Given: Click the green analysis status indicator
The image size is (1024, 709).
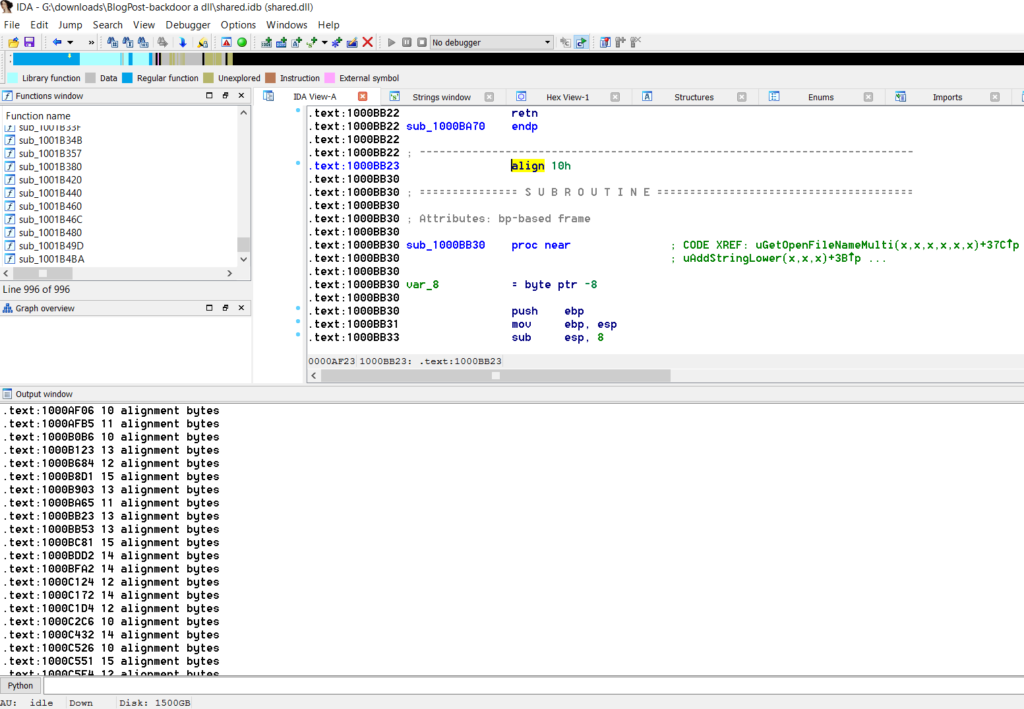Looking at the screenshot, I should pos(242,42).
